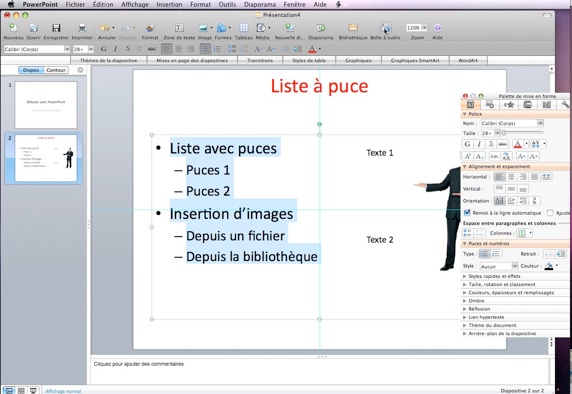Select the Format paintbrush icon

coord(150,28)
